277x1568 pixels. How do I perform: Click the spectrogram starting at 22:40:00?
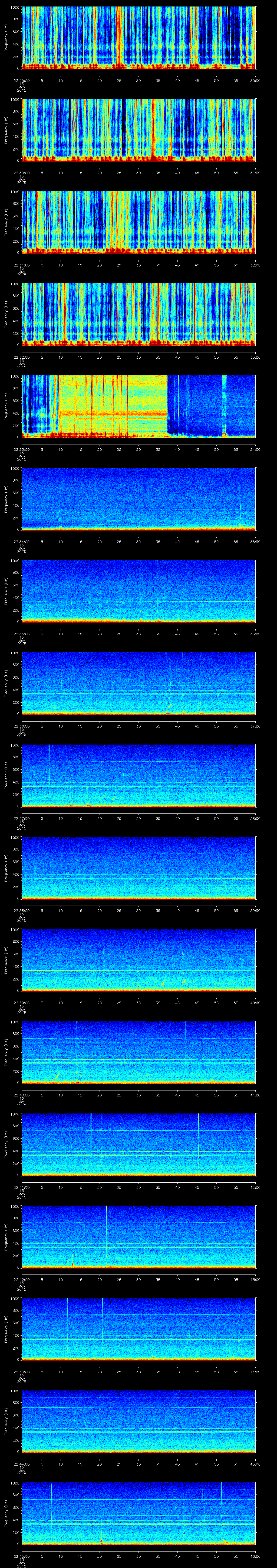coord(138,1052)
